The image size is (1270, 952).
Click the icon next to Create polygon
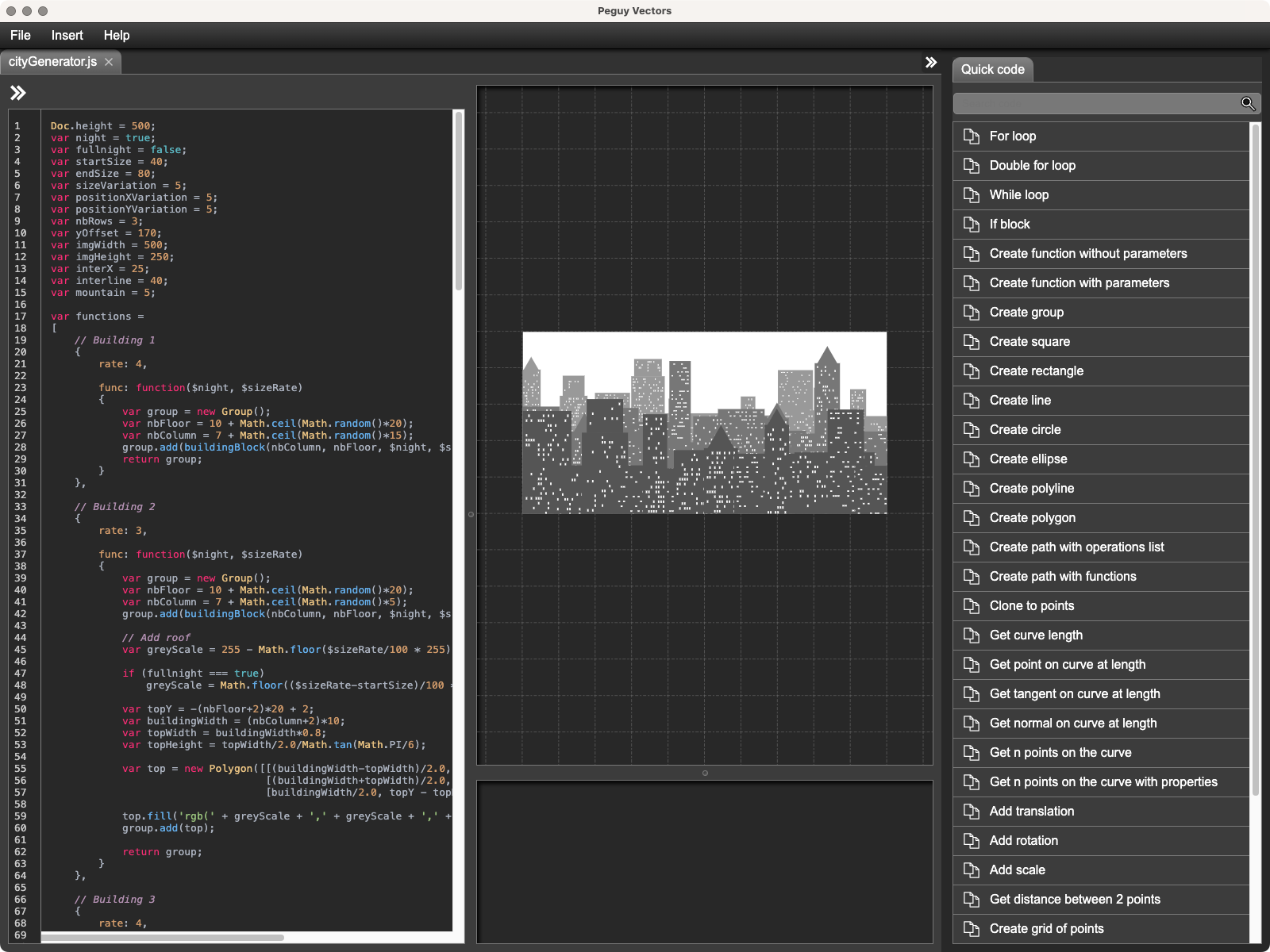pyautogui.click(x=971, y=518)
